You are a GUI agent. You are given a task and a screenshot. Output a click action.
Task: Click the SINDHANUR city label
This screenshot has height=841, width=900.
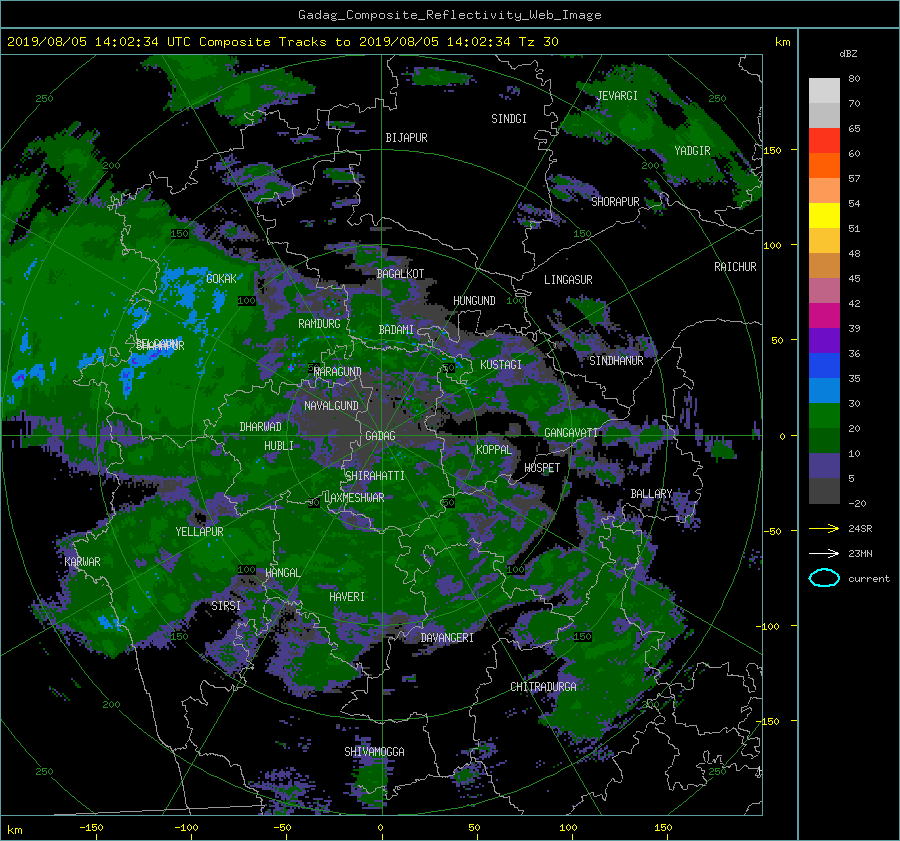point(616,361)
